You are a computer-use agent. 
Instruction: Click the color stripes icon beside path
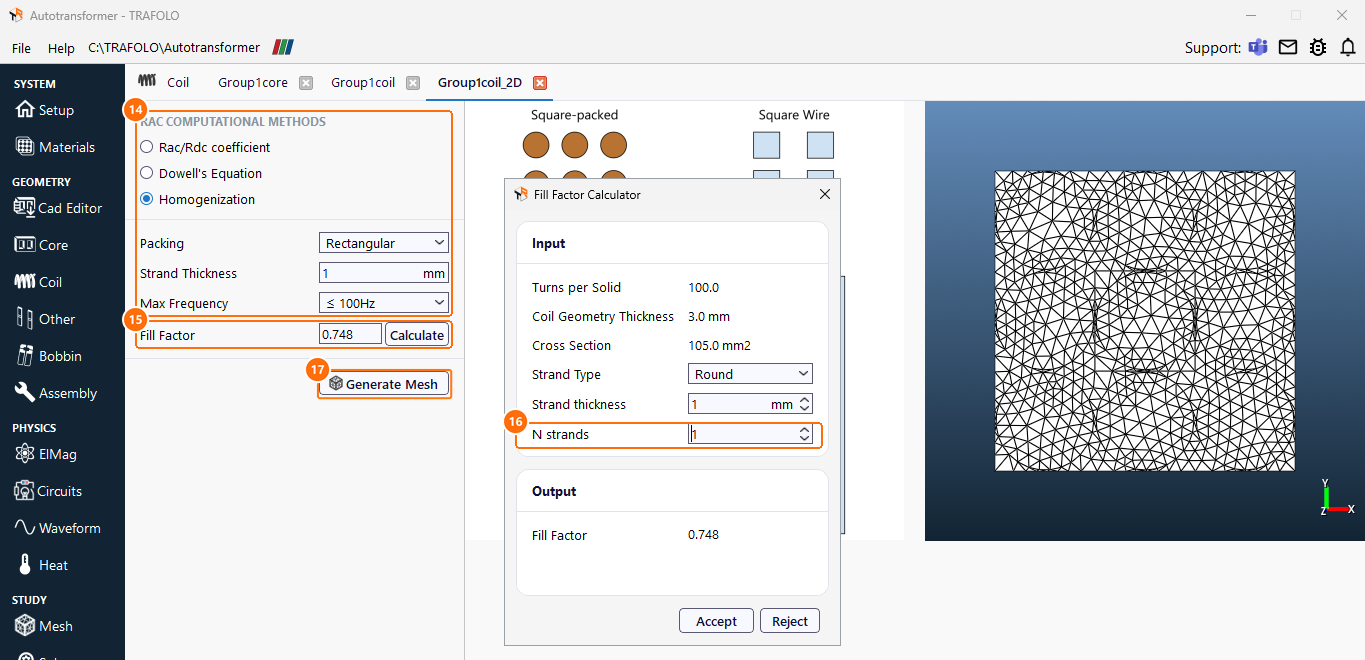click(x=283, y=47)
